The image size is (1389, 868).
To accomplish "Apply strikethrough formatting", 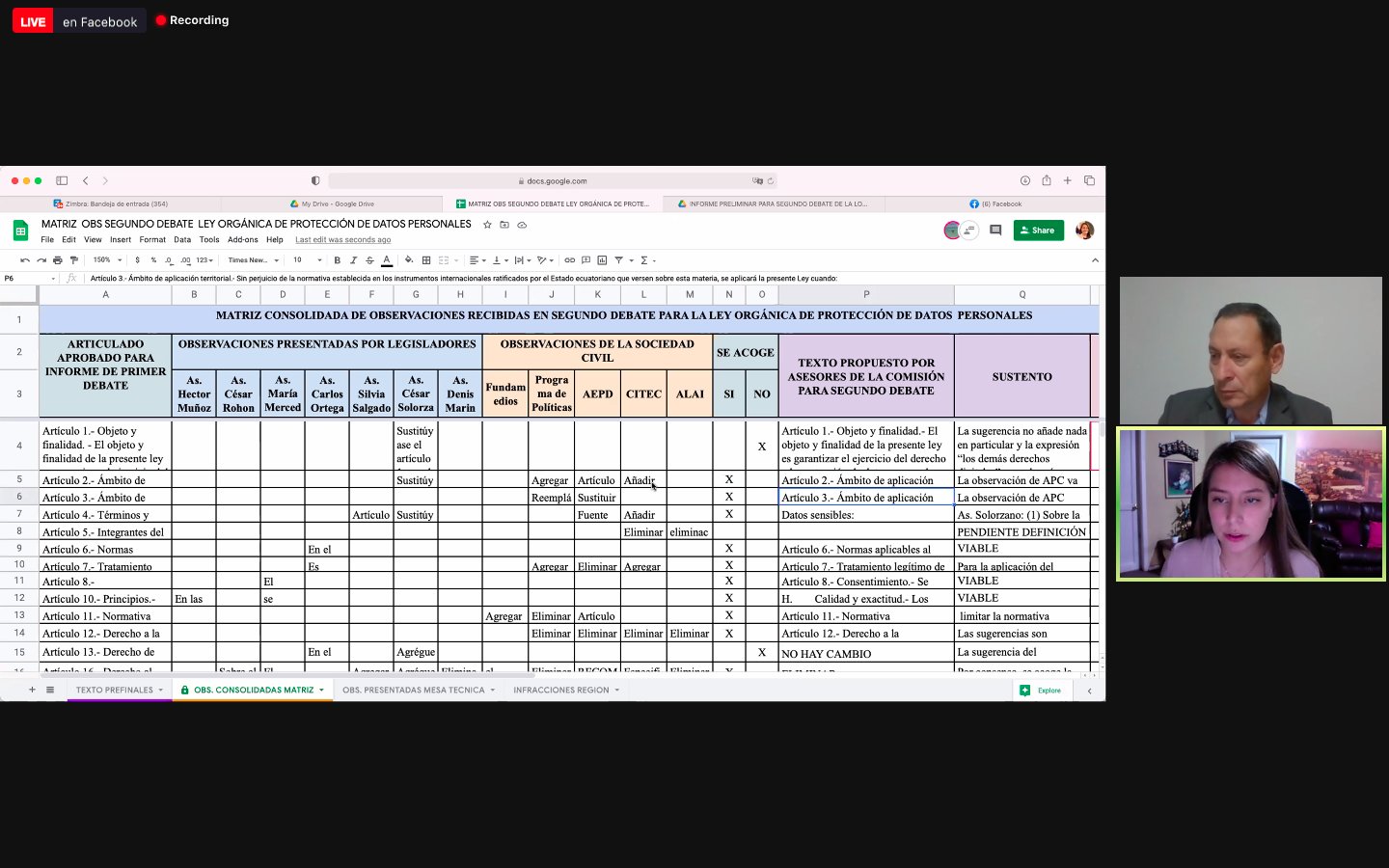I will point(369,260).
